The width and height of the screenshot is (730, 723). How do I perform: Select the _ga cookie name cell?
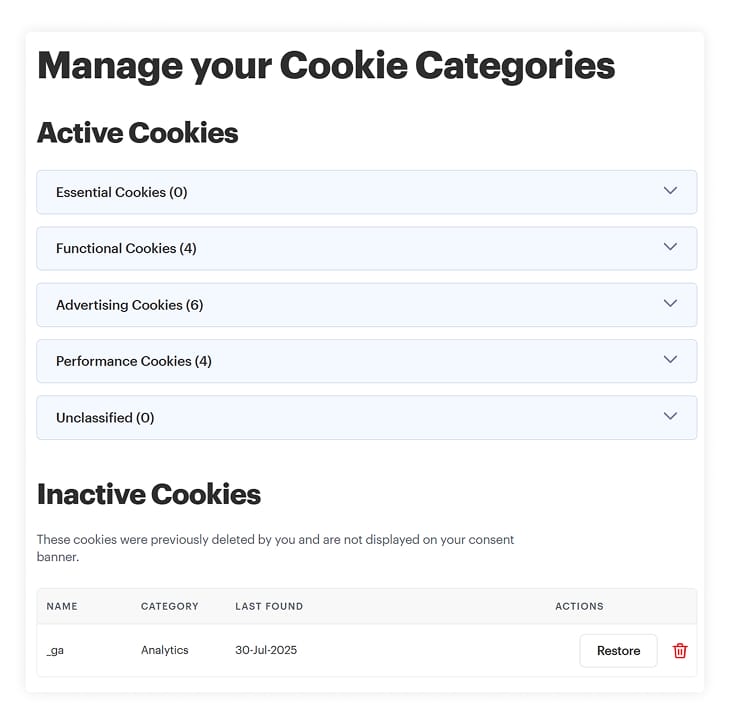[x=55, y=650]
